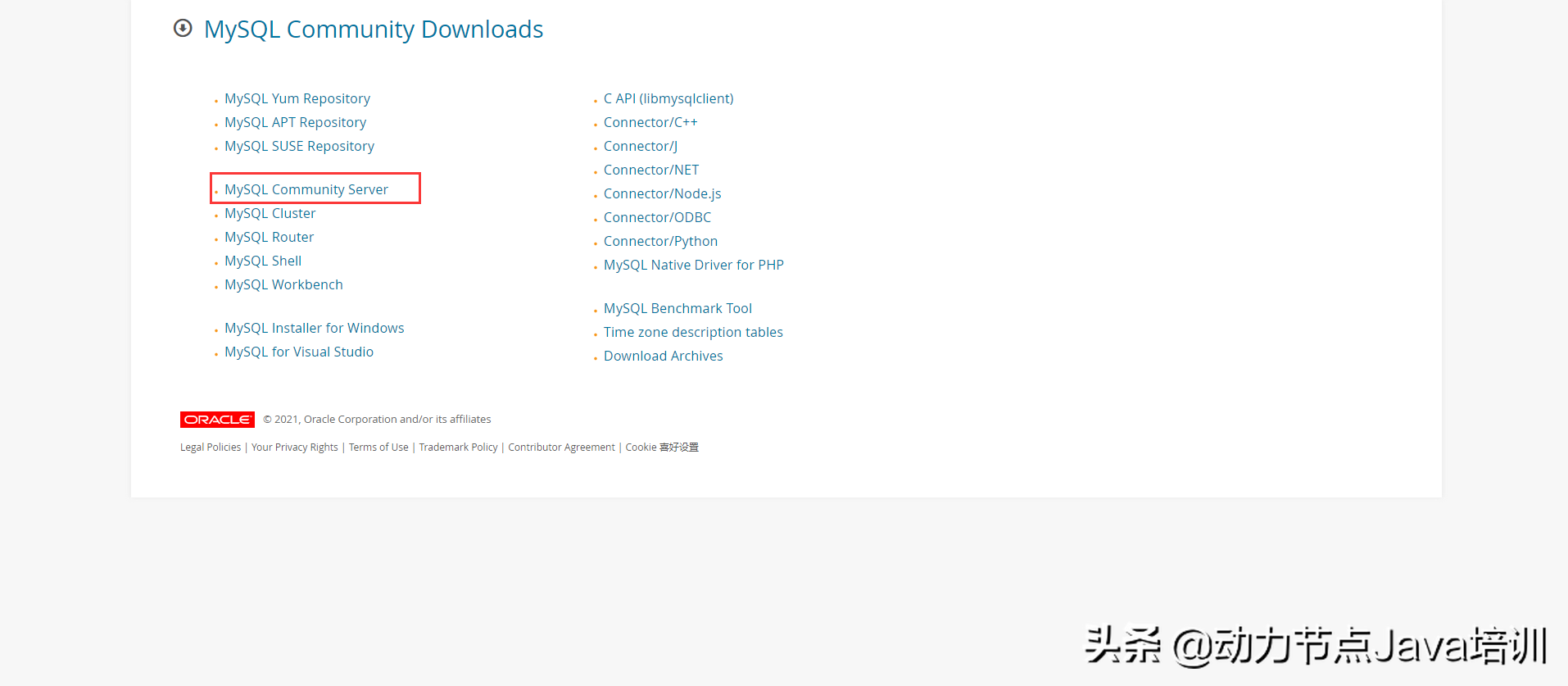Select the MySQL Shell link
This screenshot has height=686, width=1568.
(263, 261)
